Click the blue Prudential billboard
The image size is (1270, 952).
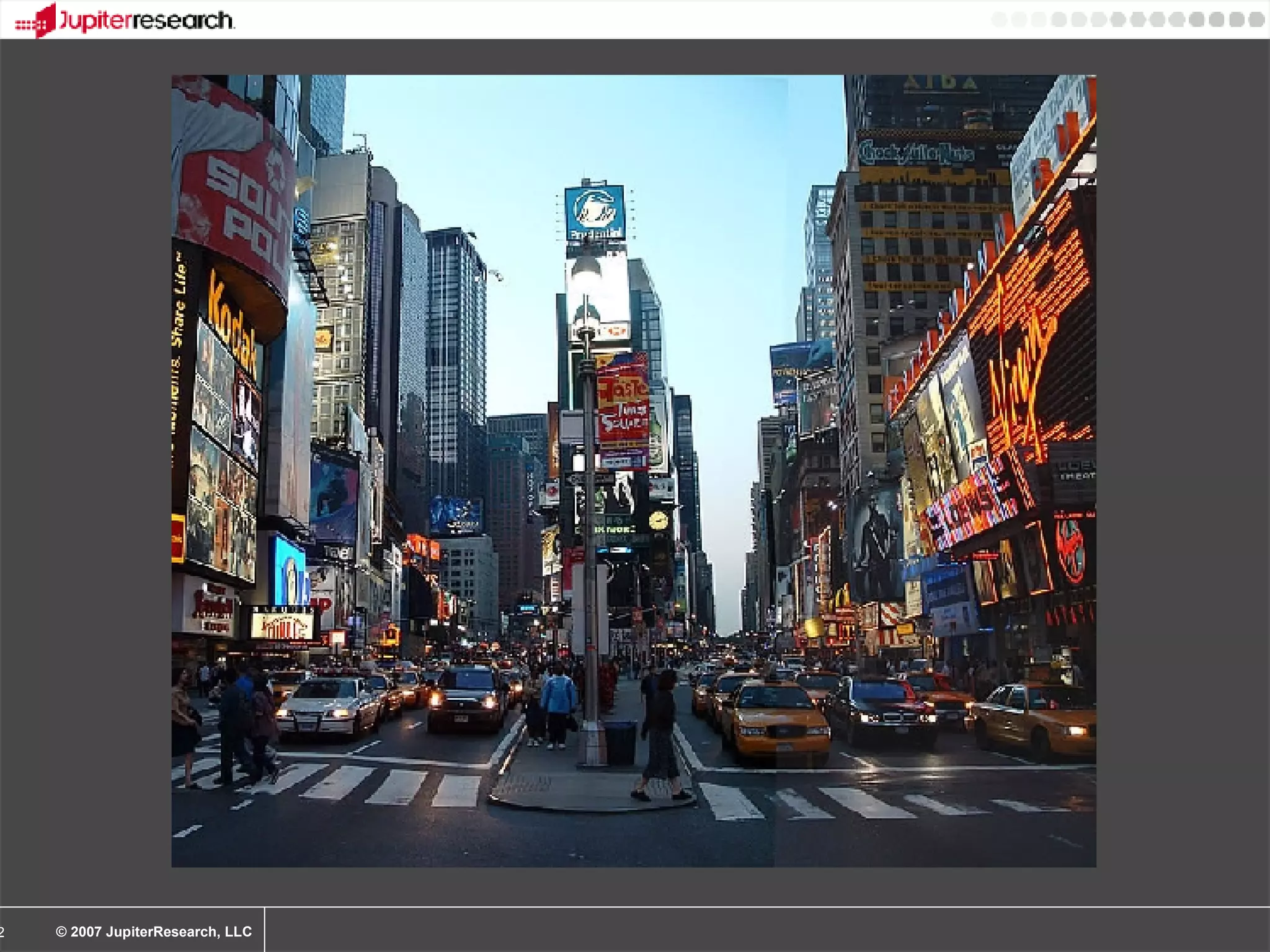[594, 213]
